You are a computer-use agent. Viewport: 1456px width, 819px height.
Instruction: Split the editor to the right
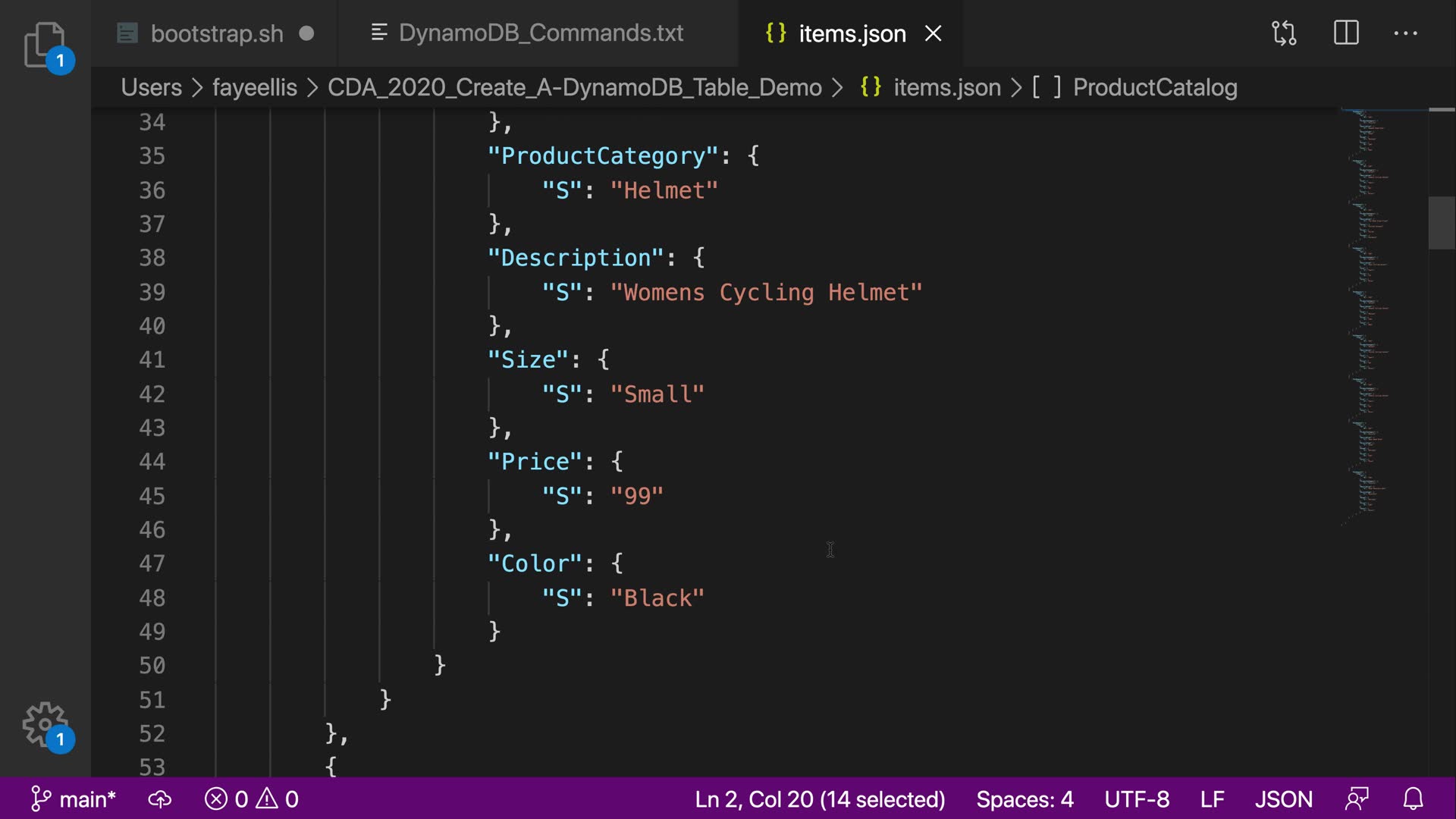1346,33
